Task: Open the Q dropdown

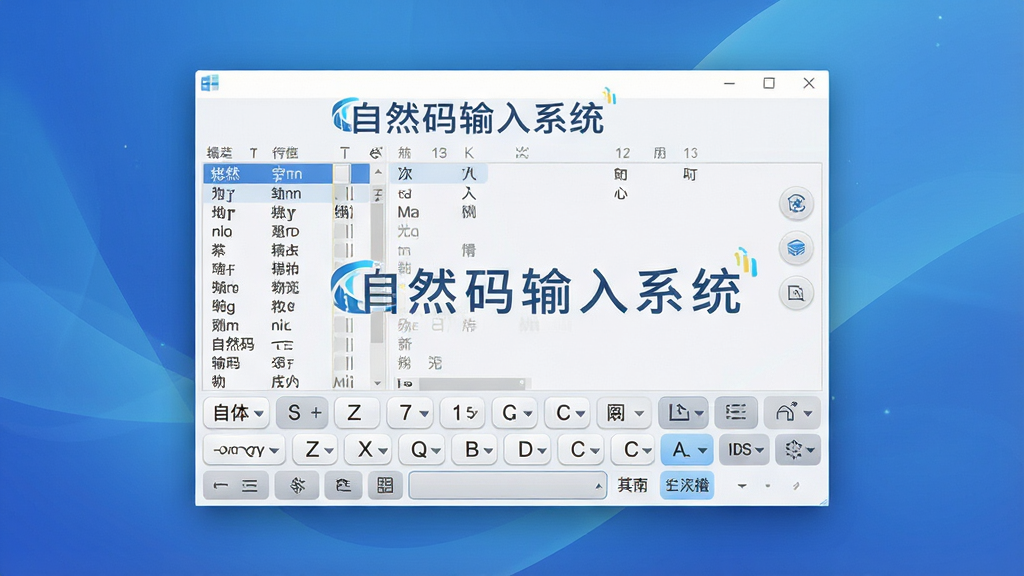Action: point(422,449)
